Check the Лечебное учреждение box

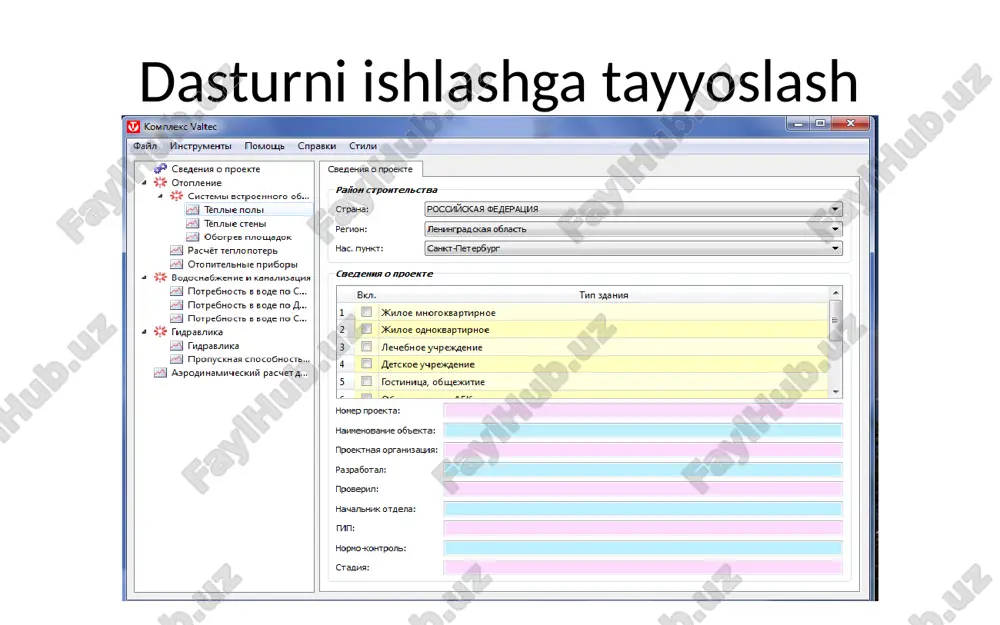(366, 346)
